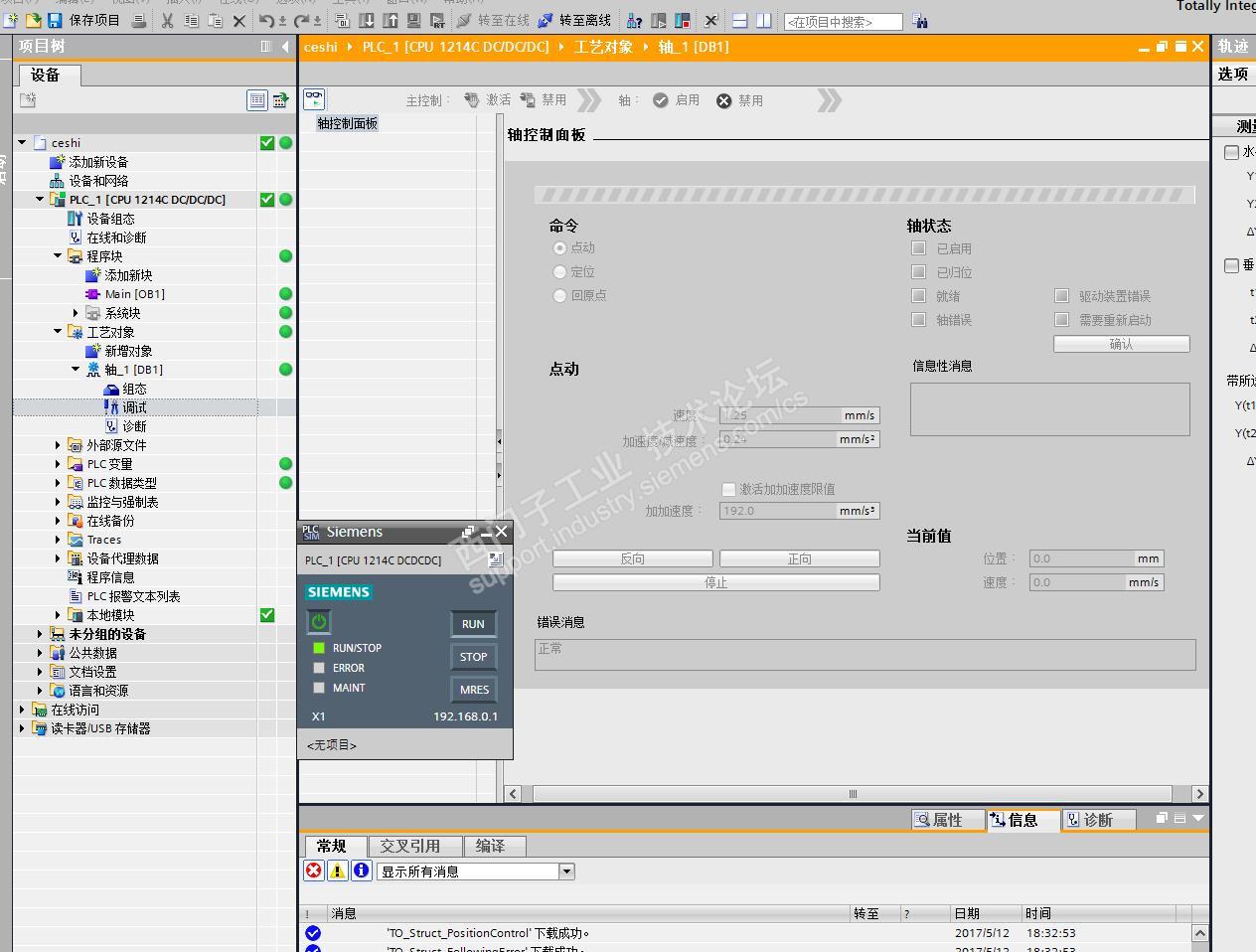Switch to the 诊断 diagnostics tab

(1098, 820)
